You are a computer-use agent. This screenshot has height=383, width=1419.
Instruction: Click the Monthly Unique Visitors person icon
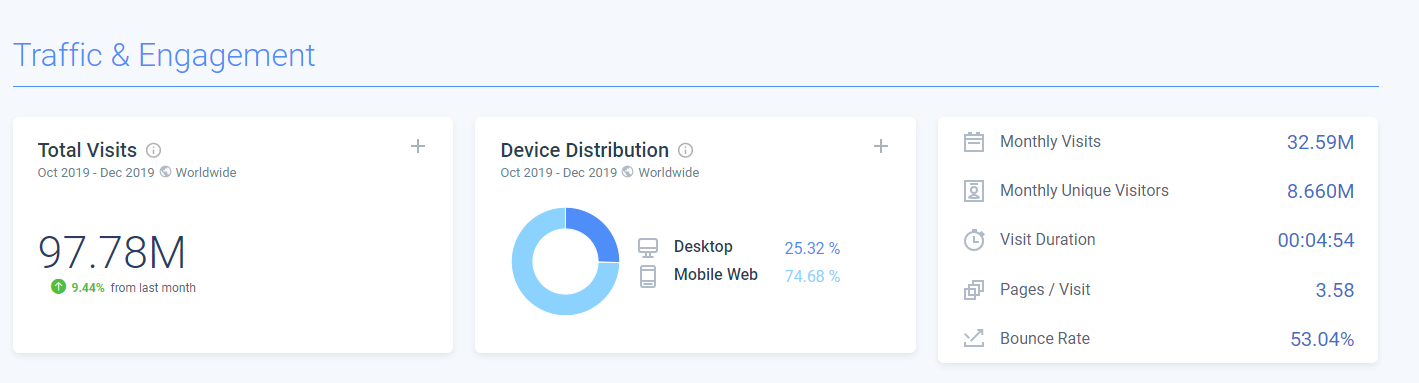[974, 191]
